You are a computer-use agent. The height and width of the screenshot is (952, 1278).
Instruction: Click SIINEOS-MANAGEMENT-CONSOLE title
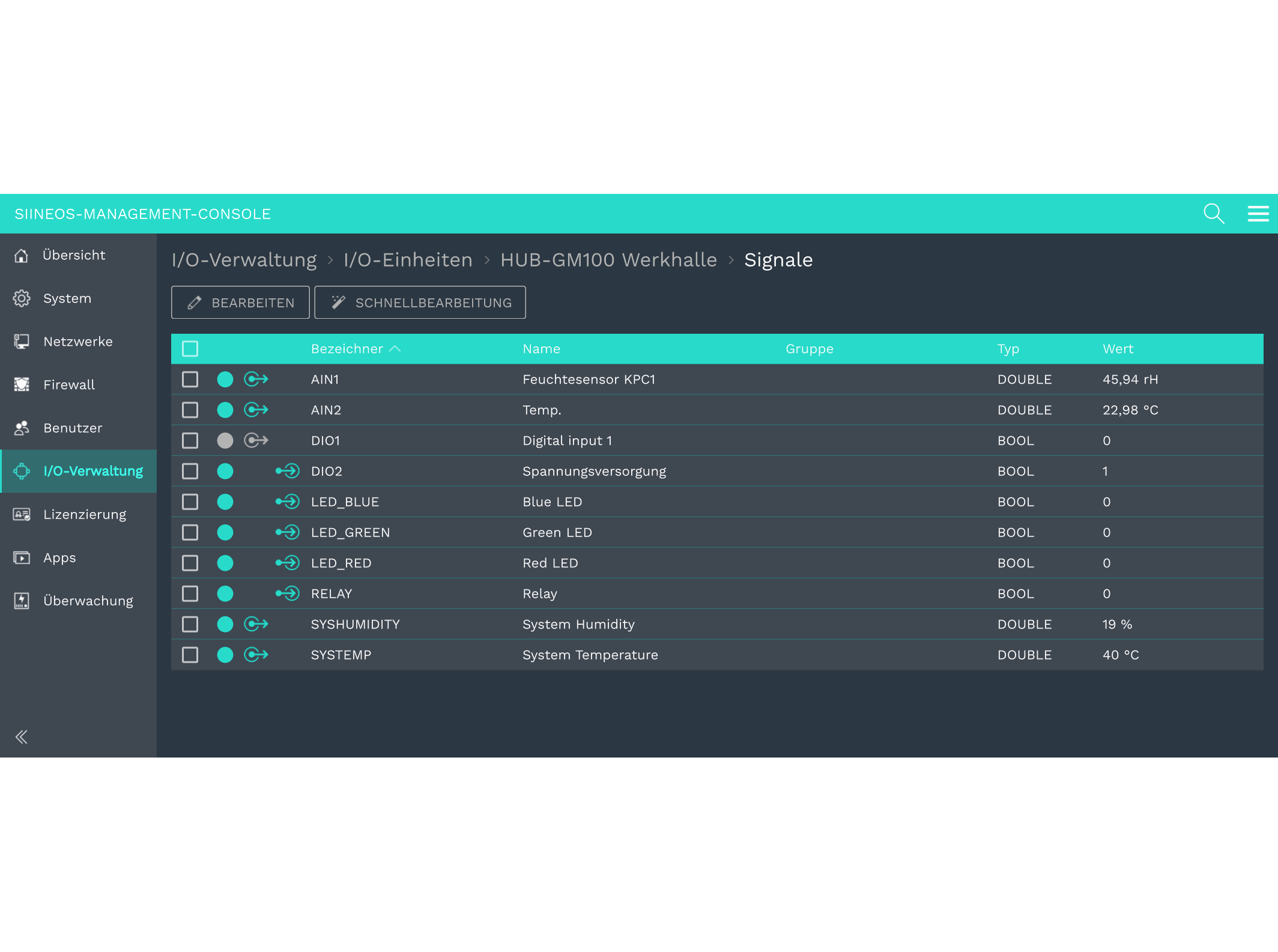[x=143, y=214]
